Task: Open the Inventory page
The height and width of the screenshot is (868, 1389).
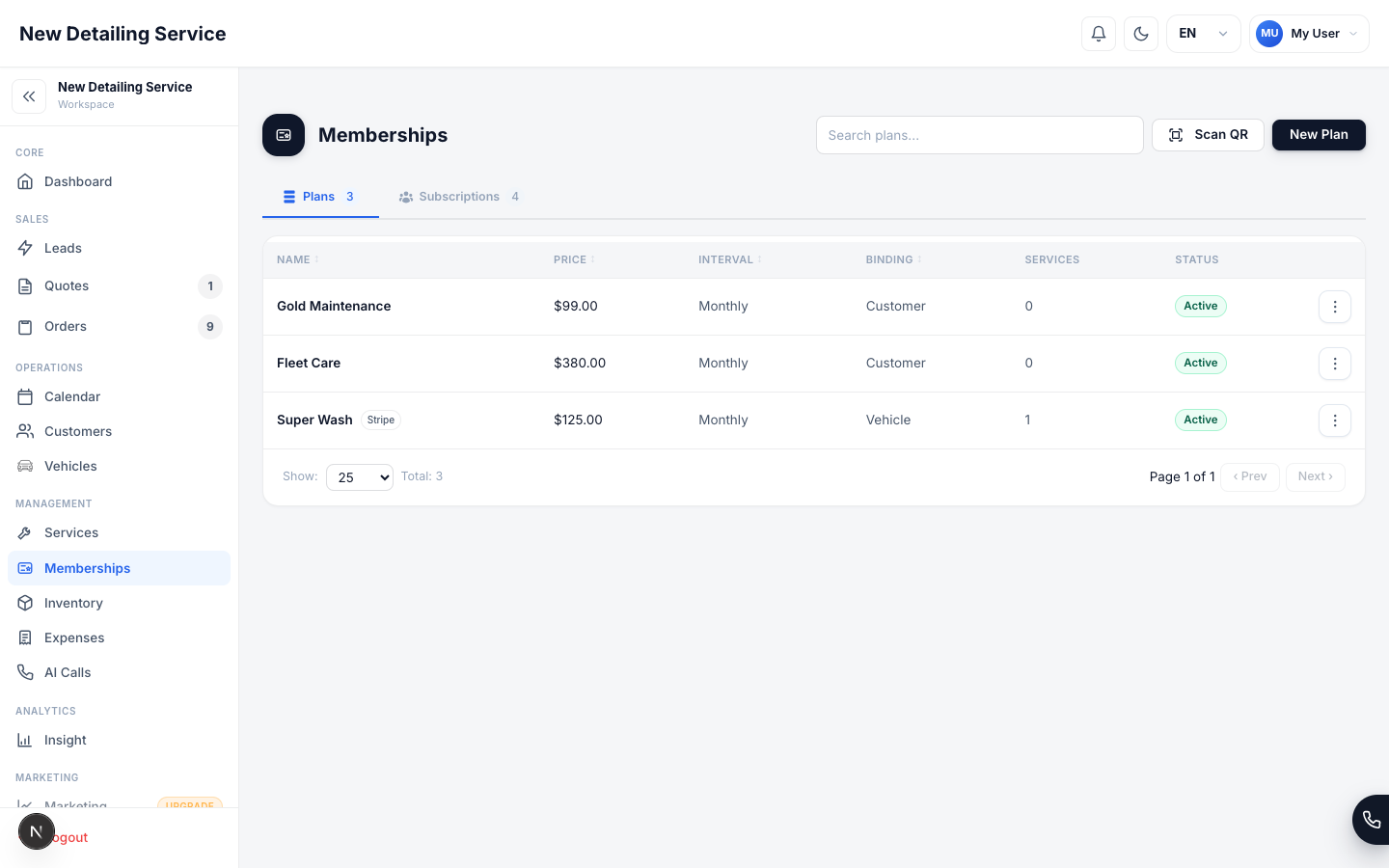Action: coord(119,603)
